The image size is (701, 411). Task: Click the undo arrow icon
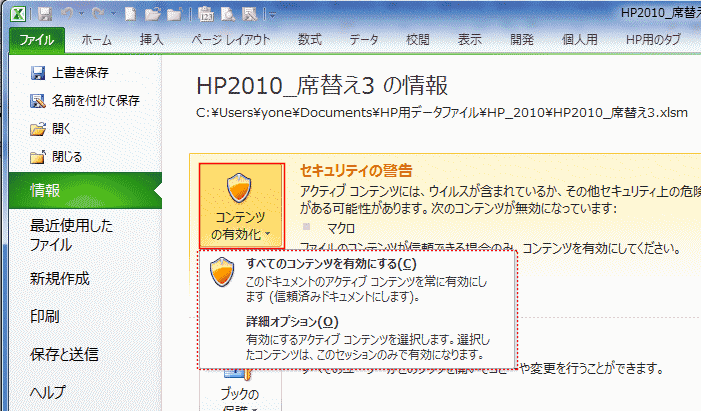[x=68, y=14]
